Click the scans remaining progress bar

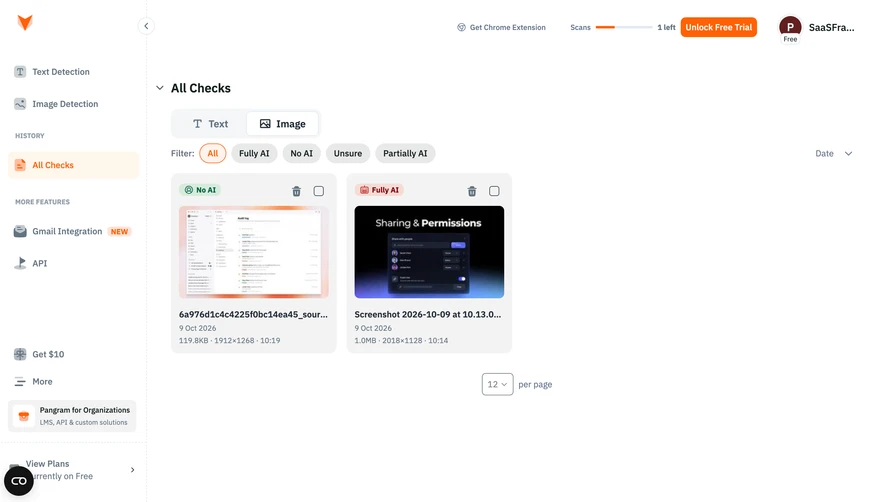(624, 27)
